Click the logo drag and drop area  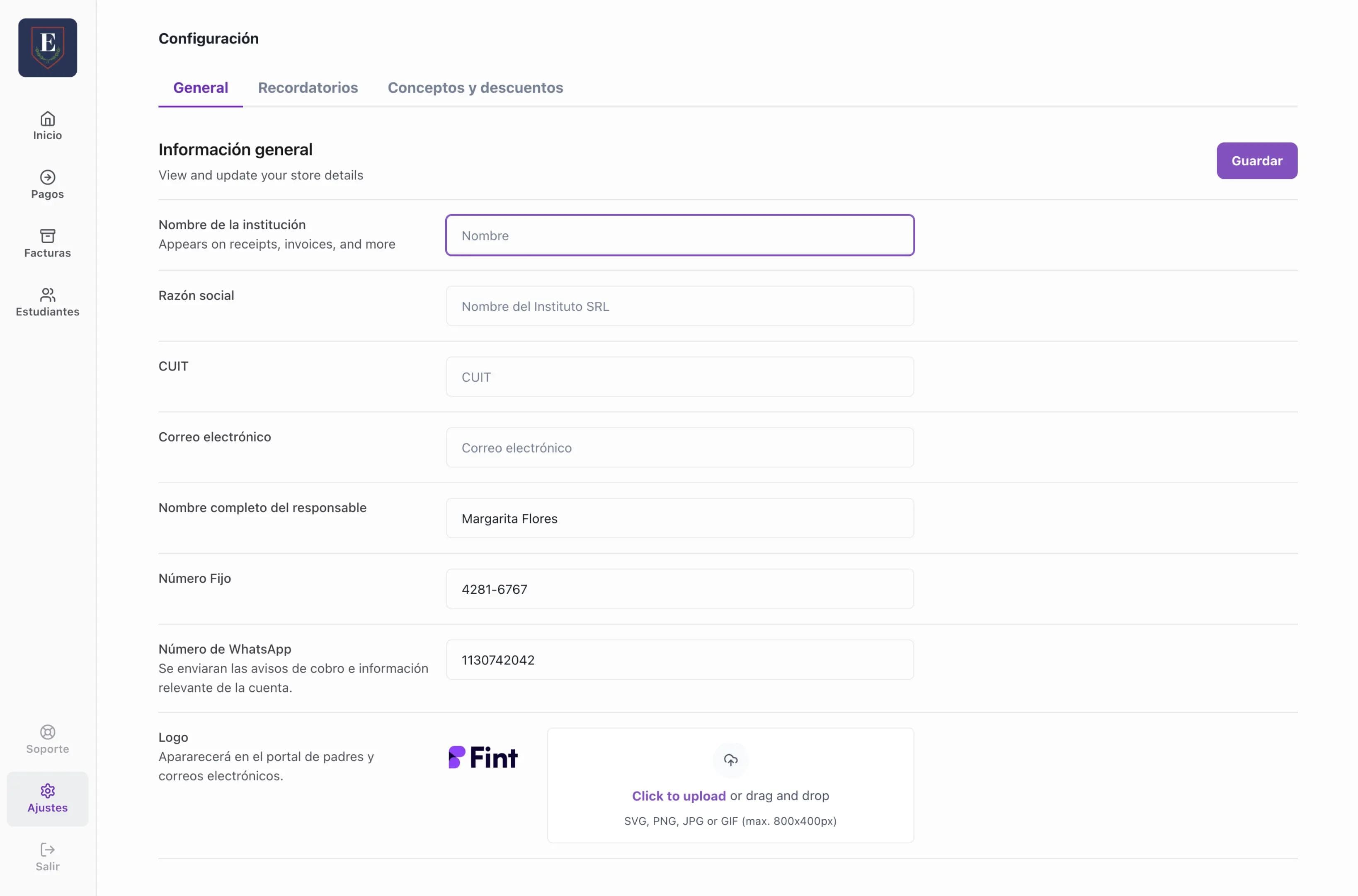pos(730,785)
